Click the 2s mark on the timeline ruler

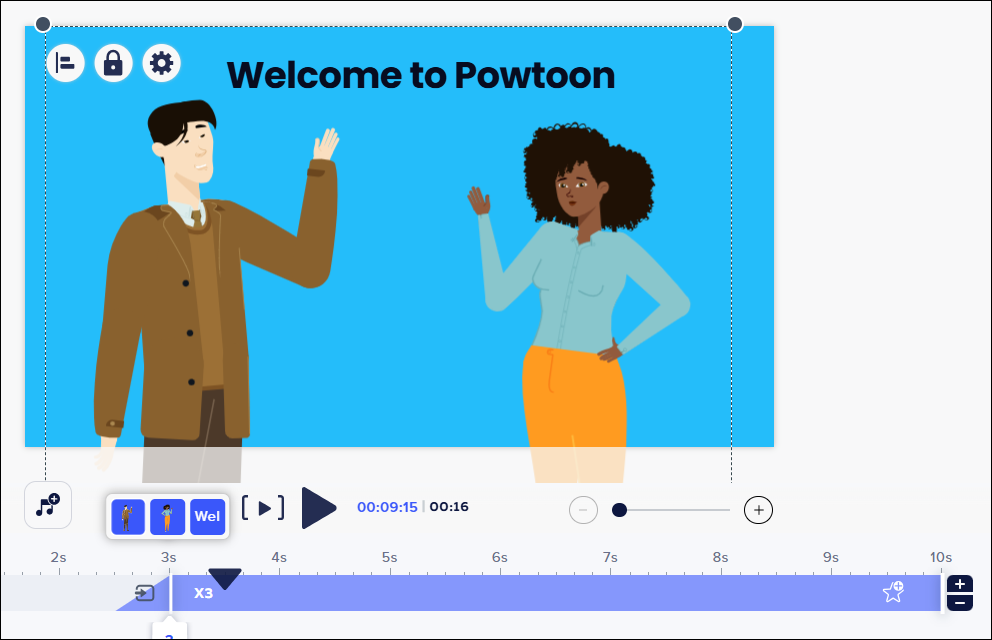58,557
